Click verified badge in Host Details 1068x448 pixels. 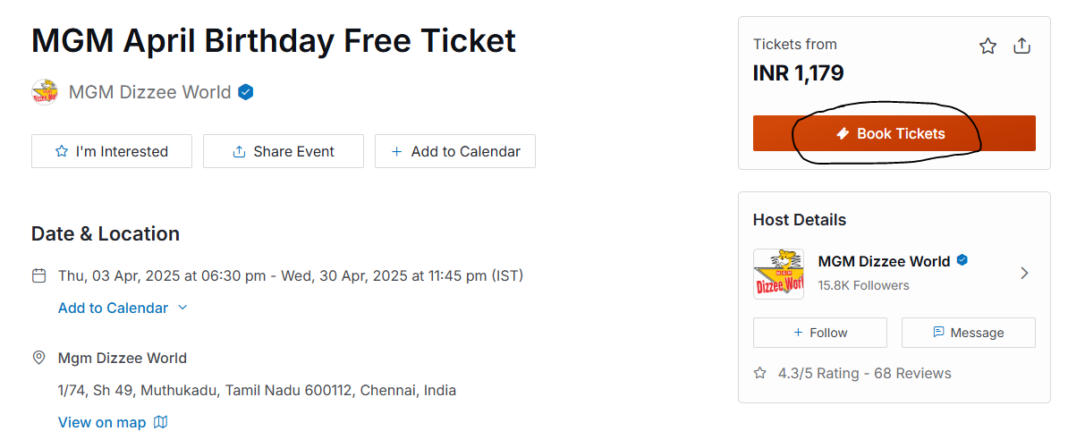[x=962, y=261]
